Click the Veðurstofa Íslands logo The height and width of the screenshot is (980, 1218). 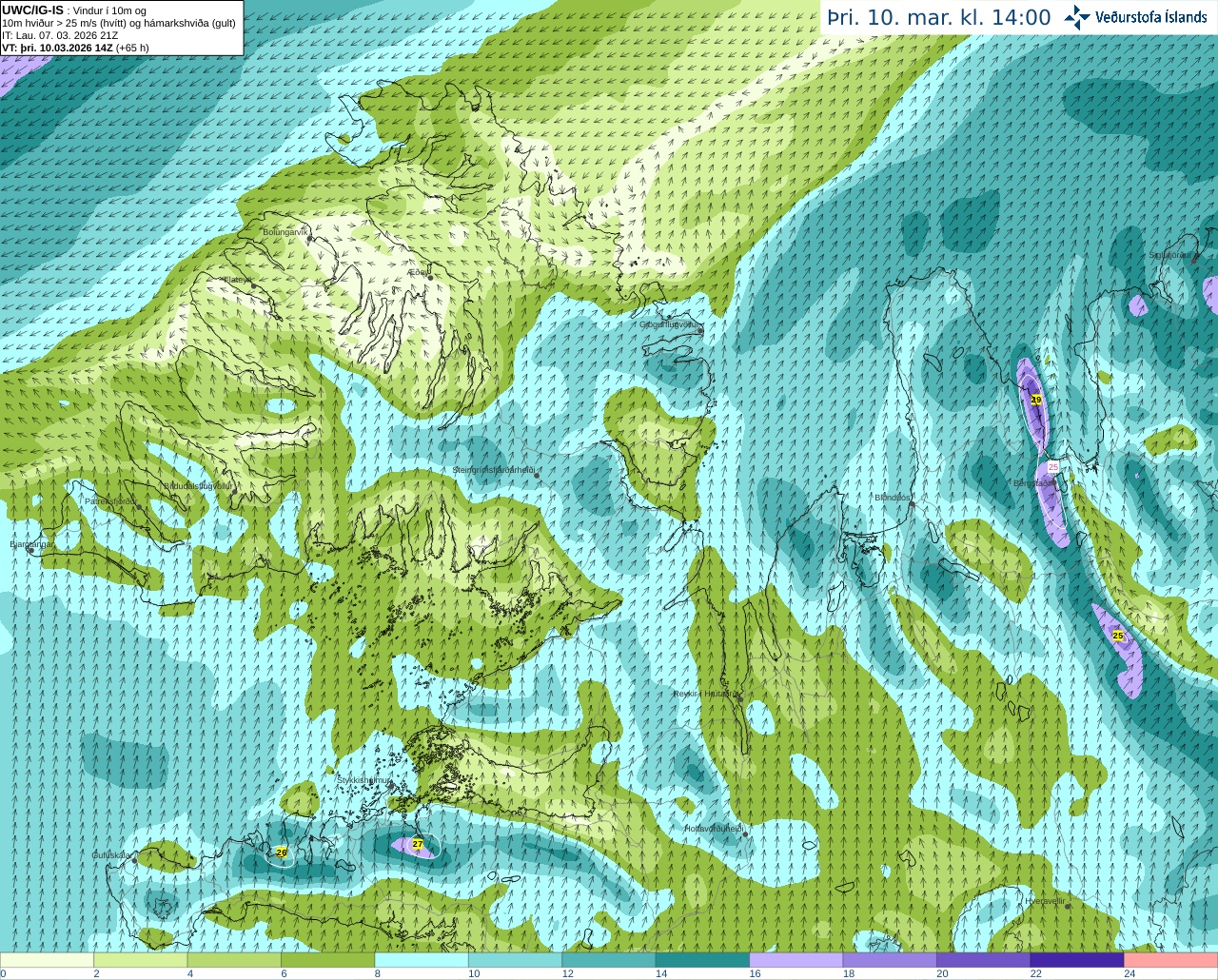point(1136,17)
